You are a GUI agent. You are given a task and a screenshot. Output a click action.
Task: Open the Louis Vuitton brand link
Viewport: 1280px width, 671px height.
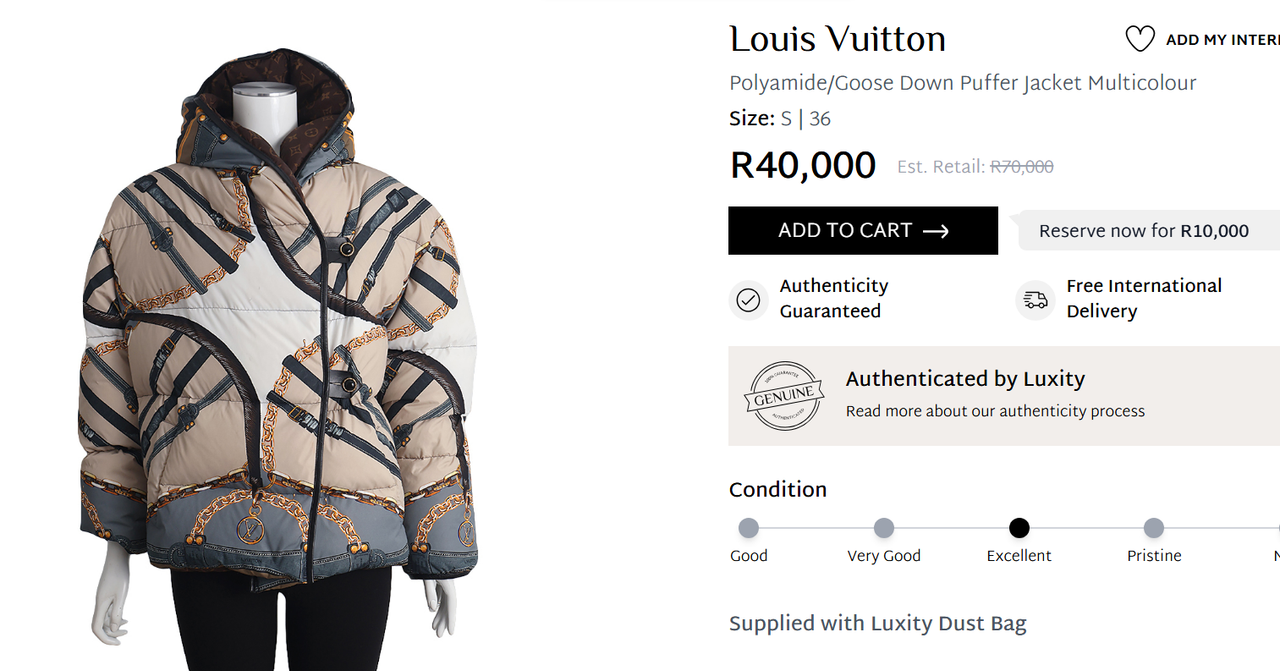tap(837, 40)
